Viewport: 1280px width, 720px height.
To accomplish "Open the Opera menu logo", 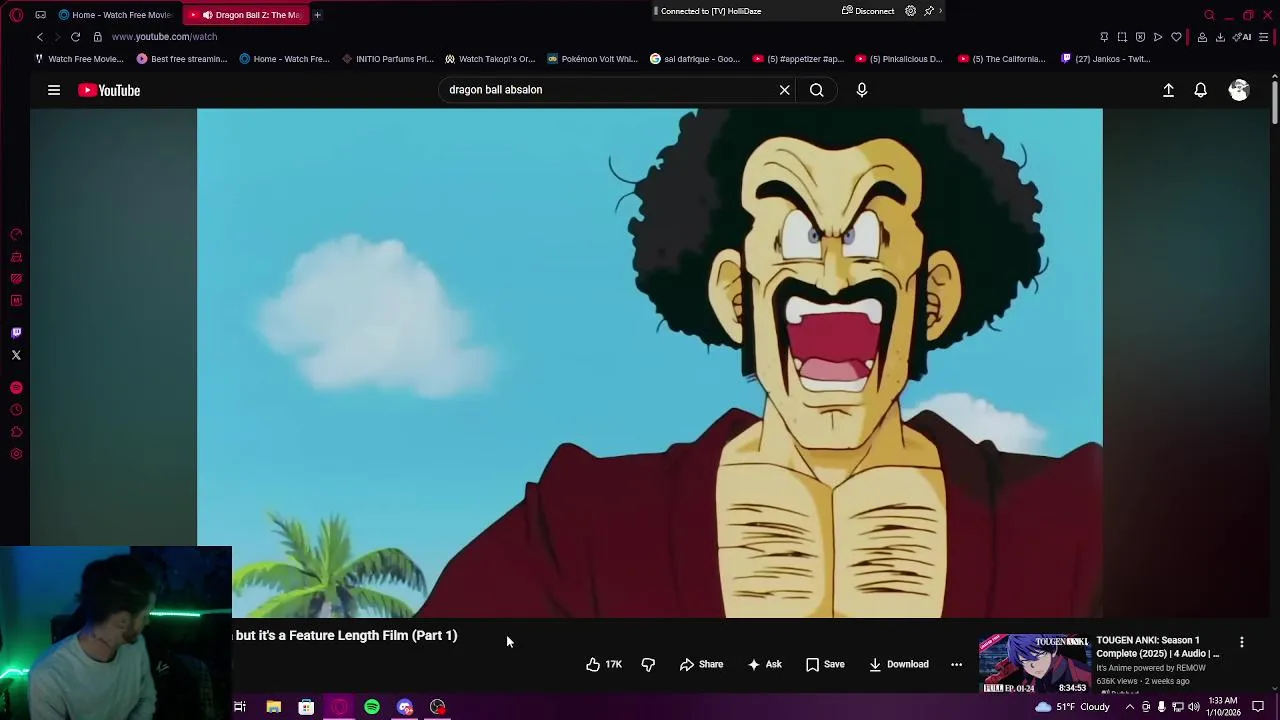I will coord(16,15).
